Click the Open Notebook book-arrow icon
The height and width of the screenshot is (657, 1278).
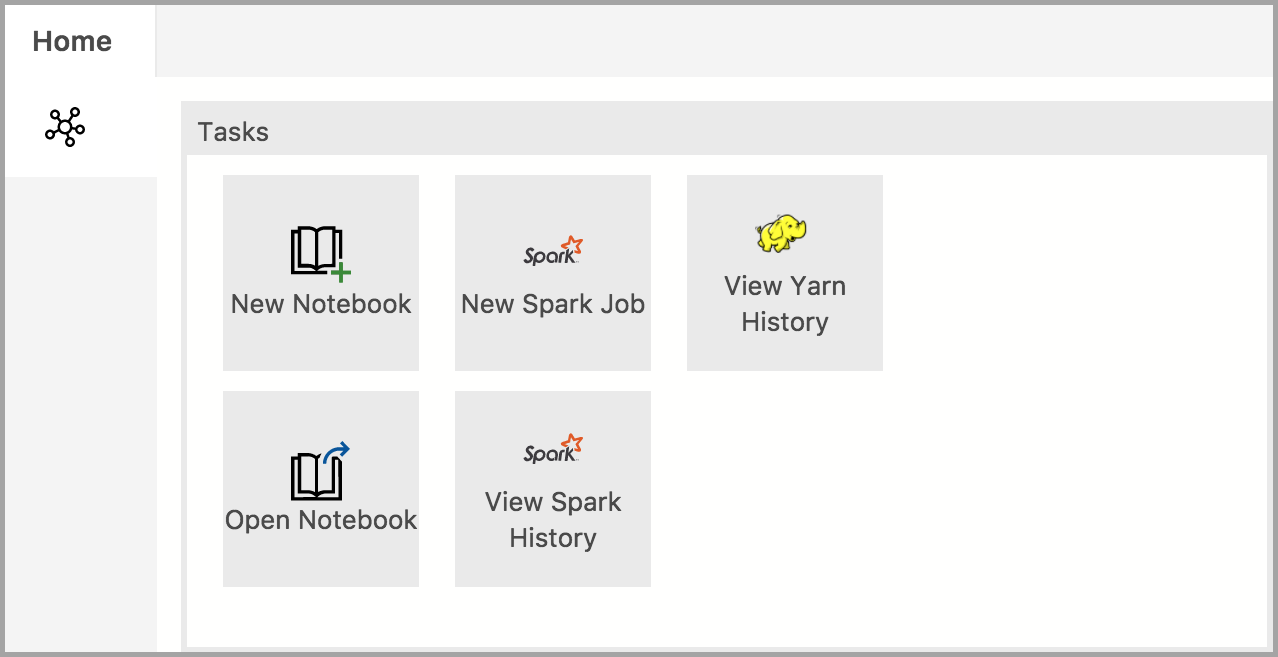320,471
